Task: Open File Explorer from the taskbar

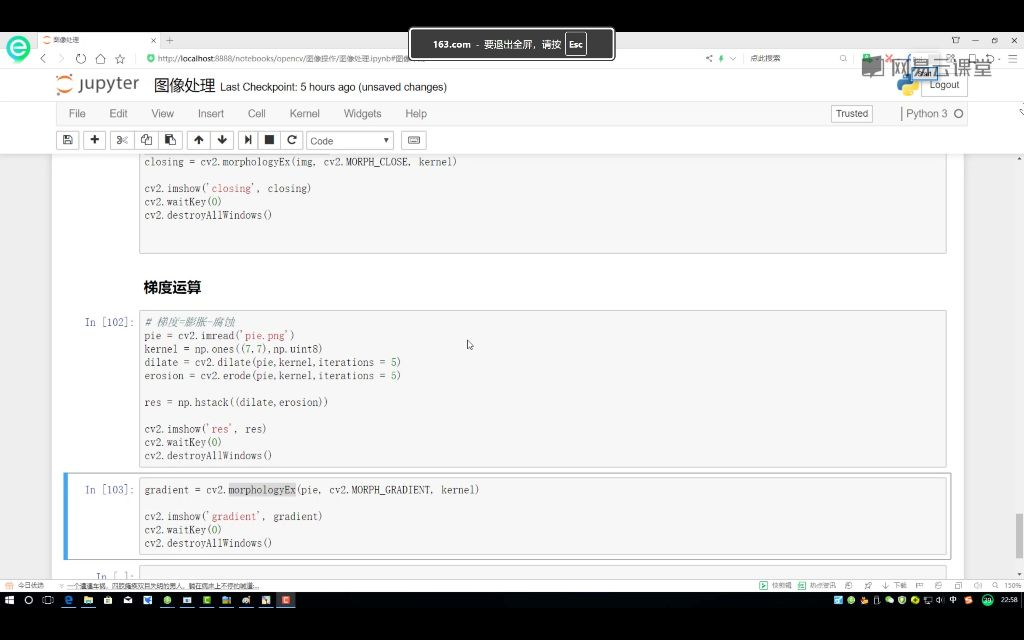Action: [x=88, y=600]
